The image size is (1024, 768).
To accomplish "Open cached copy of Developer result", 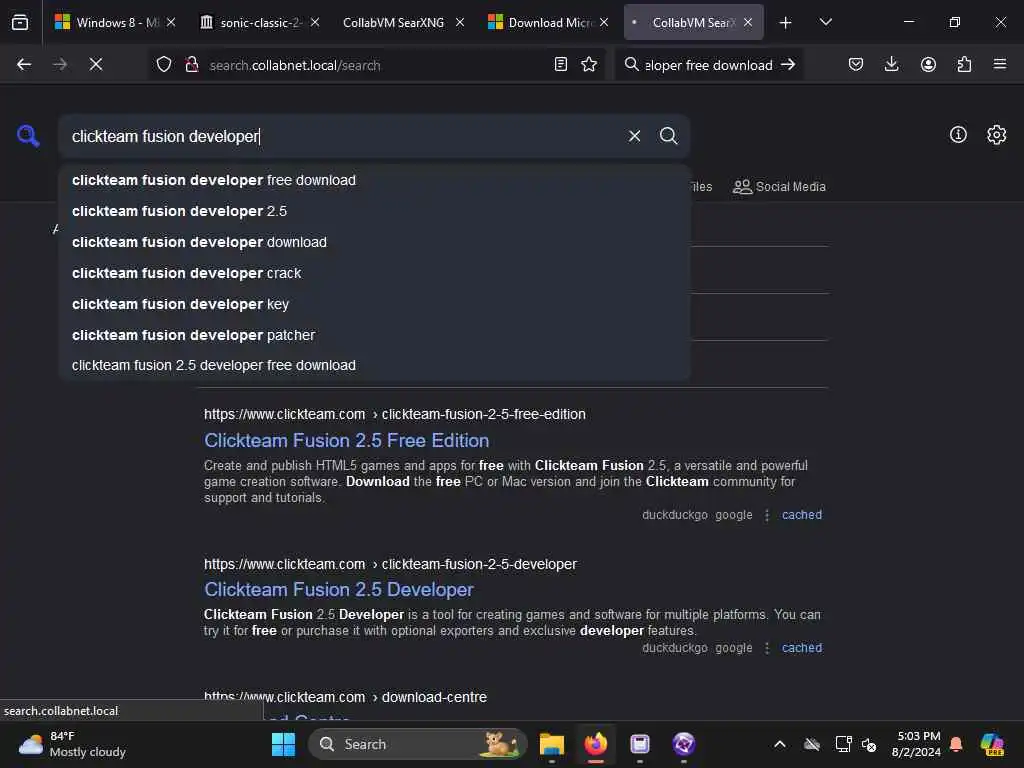I will coord(802,648).
